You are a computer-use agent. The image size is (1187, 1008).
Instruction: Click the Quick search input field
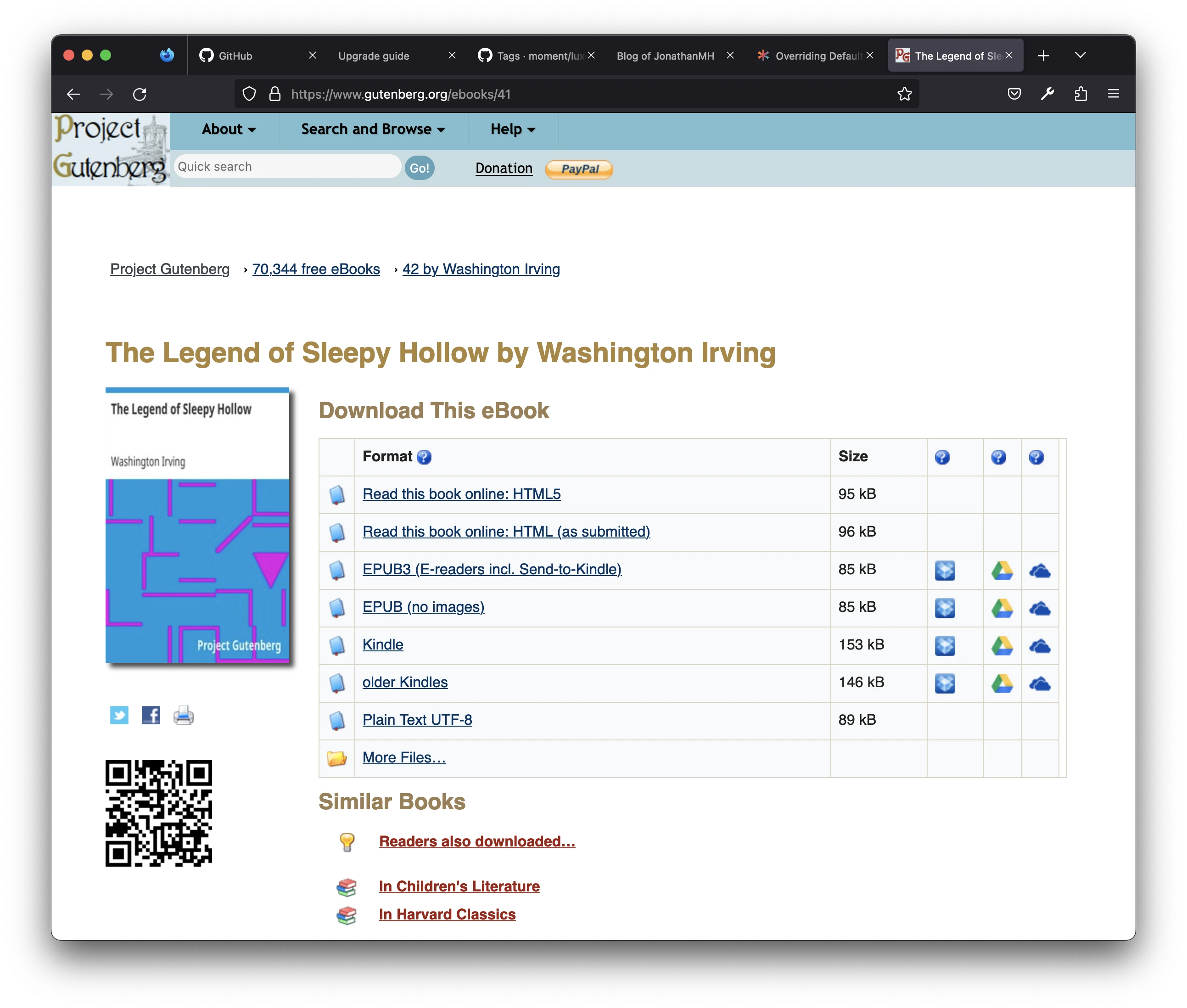[287, 167]
